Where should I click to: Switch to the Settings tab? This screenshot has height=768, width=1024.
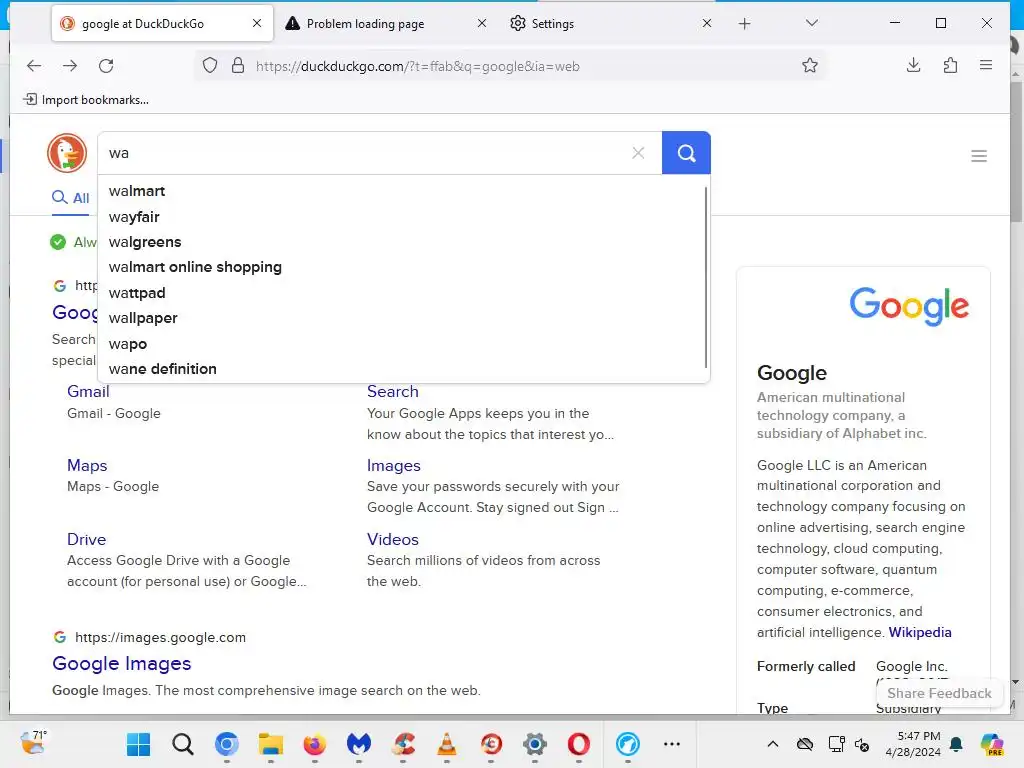552,24
